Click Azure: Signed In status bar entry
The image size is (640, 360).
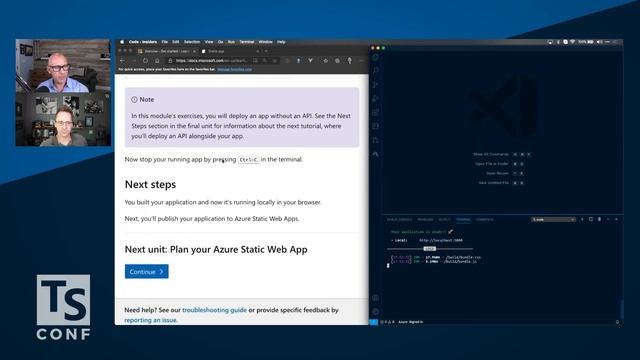[411, 322]
